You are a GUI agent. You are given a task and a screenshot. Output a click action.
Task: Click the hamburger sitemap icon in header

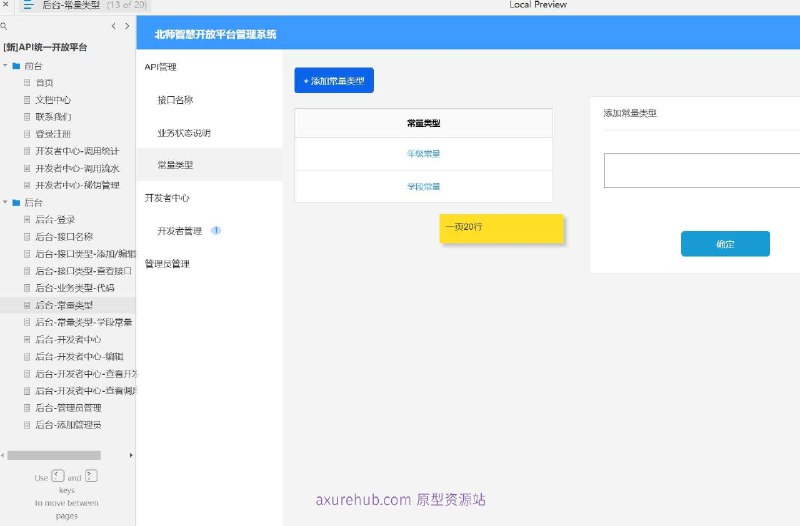pyautogui.click(x=28, y=5)
